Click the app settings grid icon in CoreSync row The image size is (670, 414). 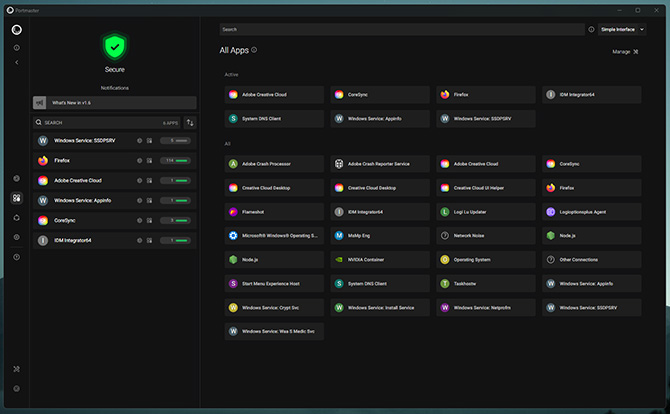(150, 220)
